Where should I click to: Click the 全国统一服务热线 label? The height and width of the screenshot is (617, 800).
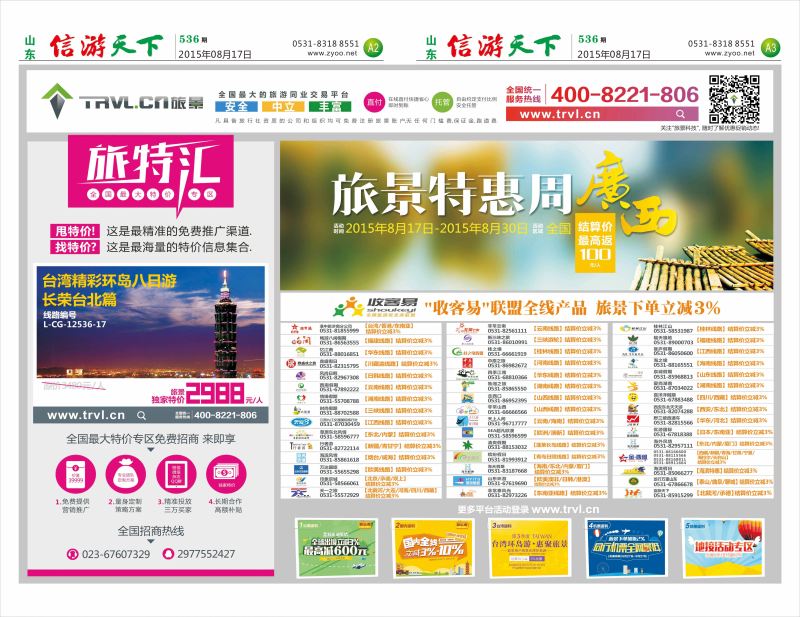click(523, 94)
